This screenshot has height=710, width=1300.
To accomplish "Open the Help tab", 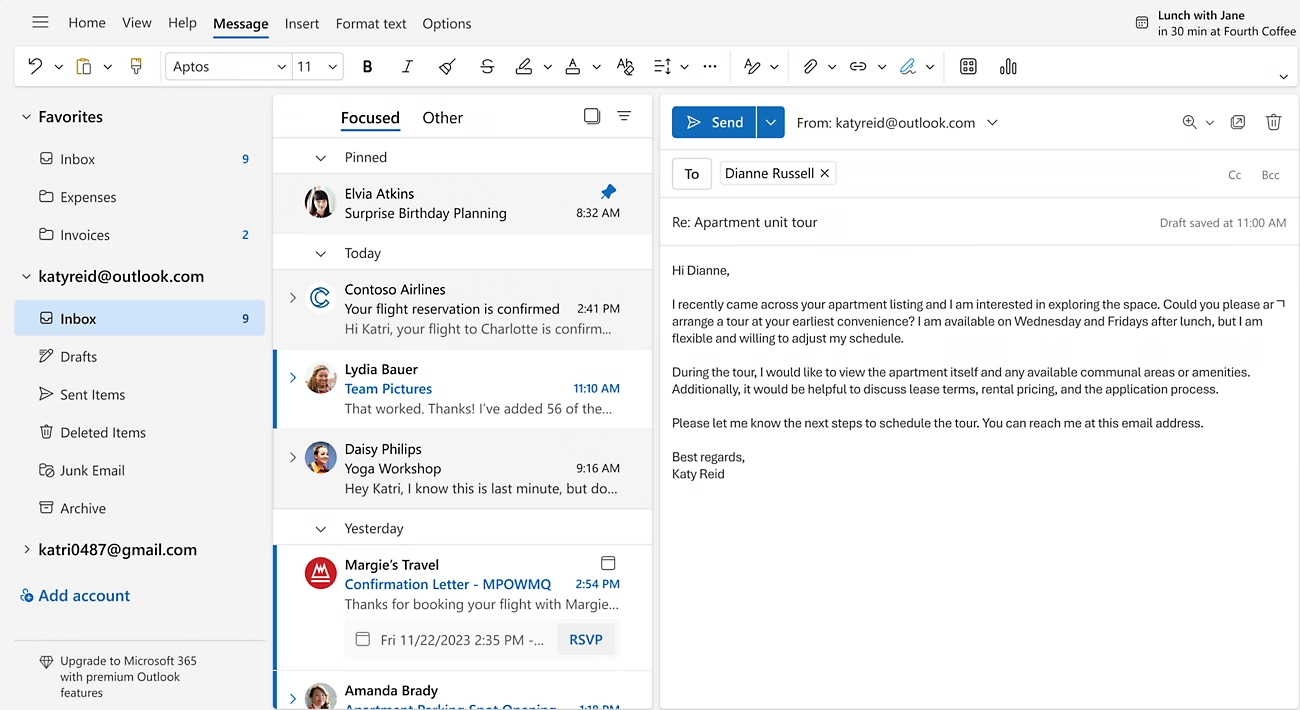I will click(182, 23).
